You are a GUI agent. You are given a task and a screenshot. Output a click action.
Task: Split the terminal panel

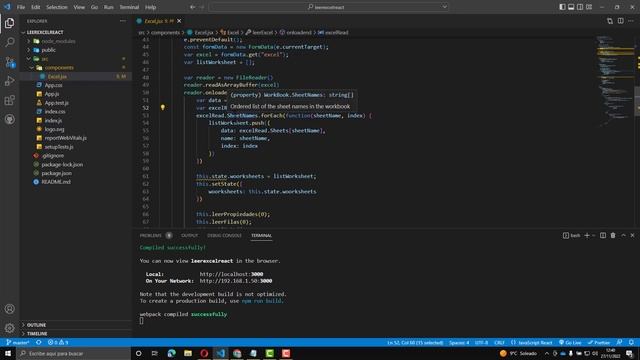coord(603,236)
